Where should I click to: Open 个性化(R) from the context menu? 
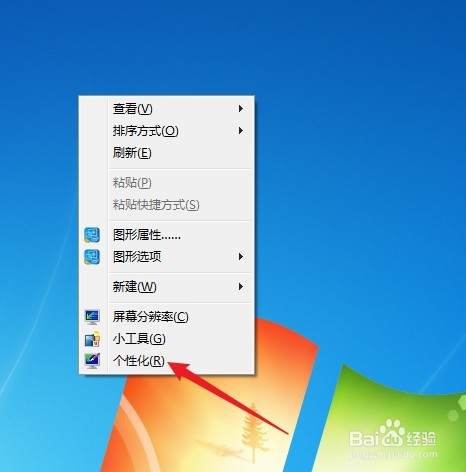tap(167, 361)
